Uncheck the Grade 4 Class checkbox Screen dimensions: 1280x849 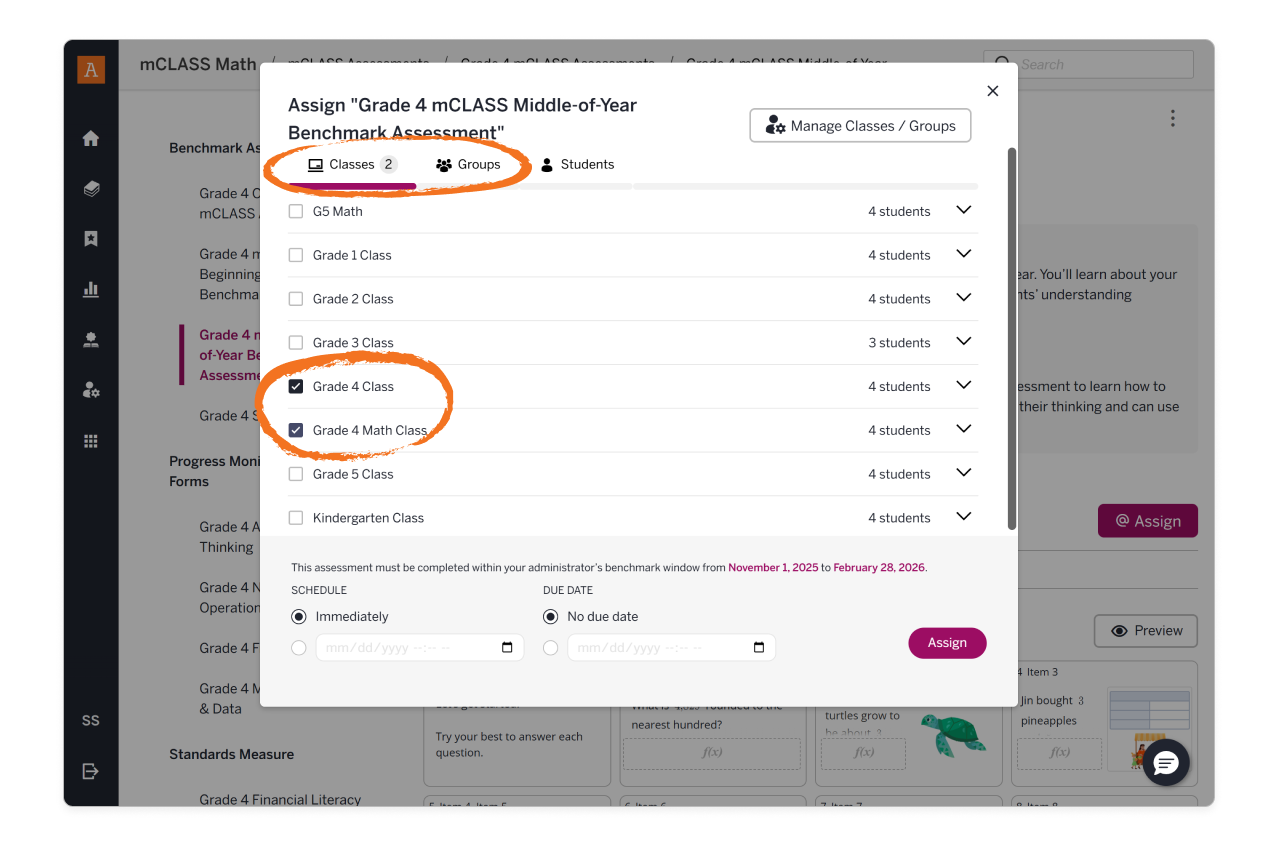296,387
